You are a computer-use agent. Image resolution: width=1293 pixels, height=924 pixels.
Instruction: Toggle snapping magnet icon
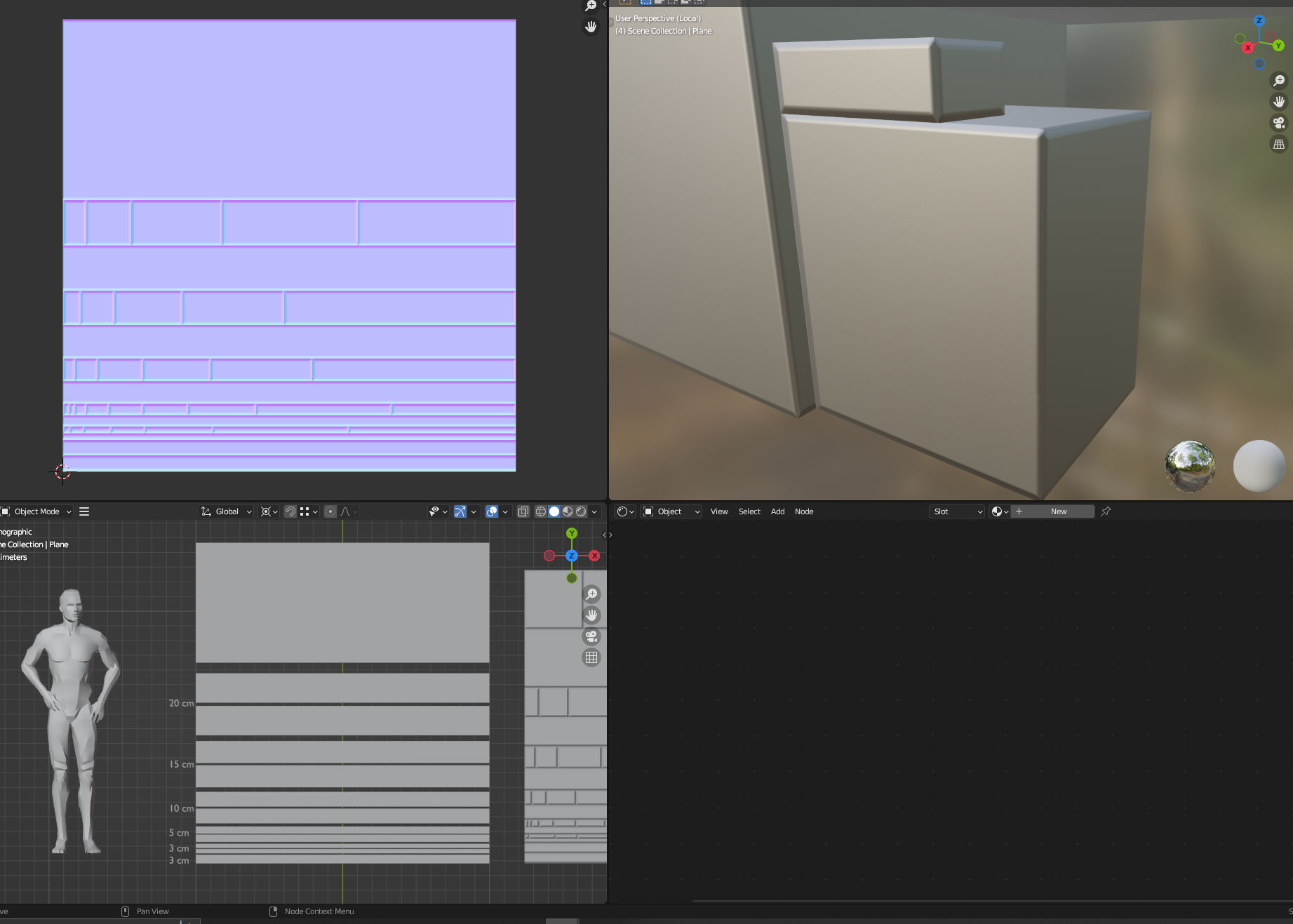point(290,511)
